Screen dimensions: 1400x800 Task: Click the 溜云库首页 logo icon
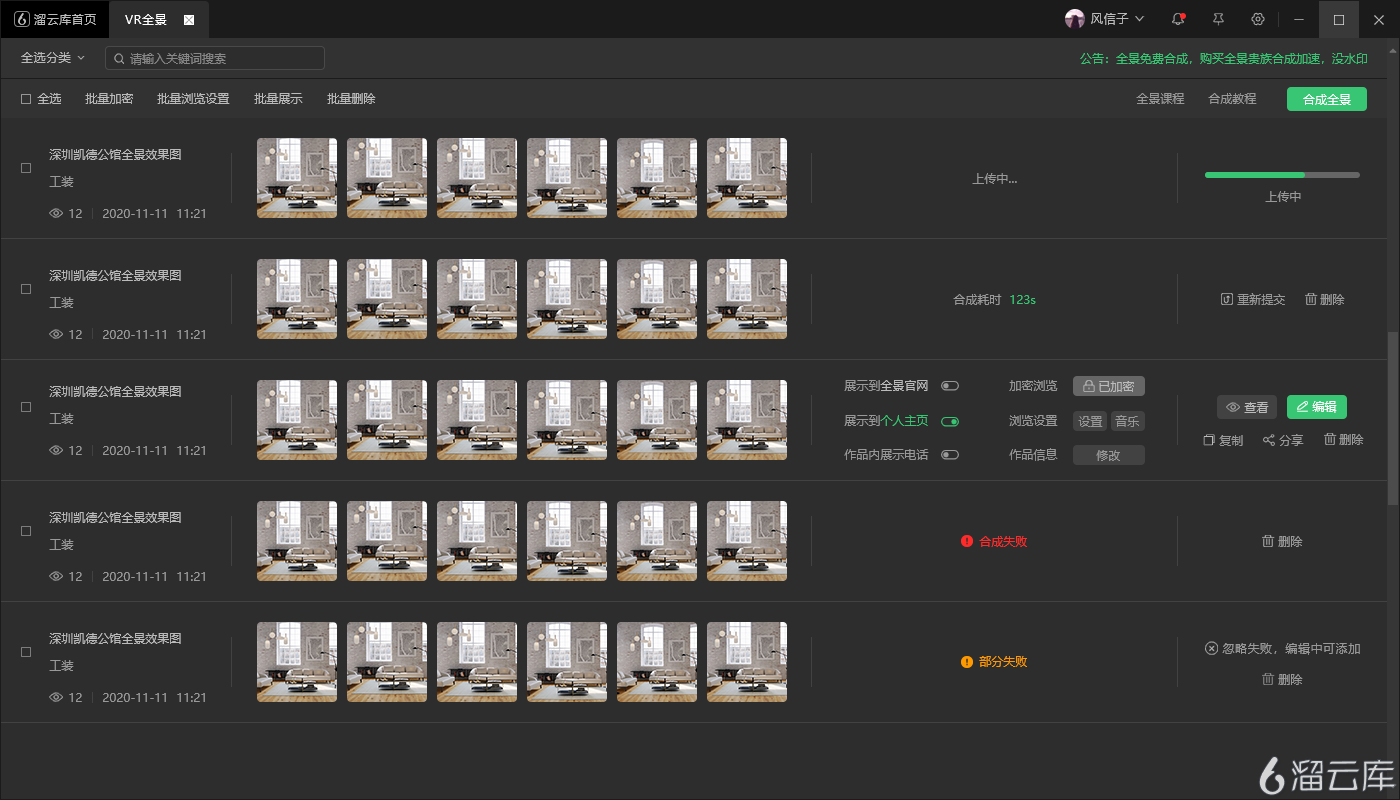22,19
